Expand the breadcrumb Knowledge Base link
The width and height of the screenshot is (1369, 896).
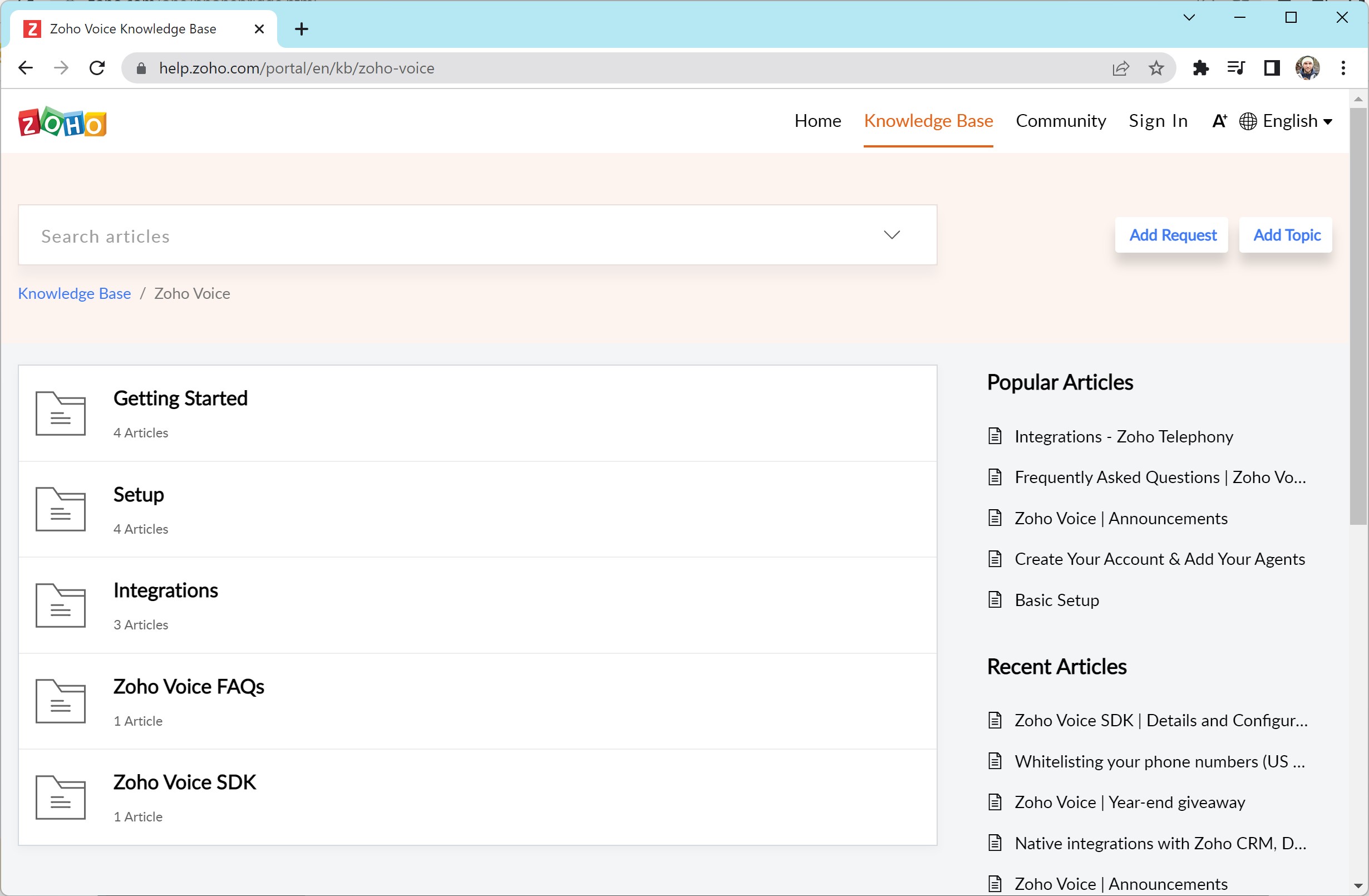[74, 293]
